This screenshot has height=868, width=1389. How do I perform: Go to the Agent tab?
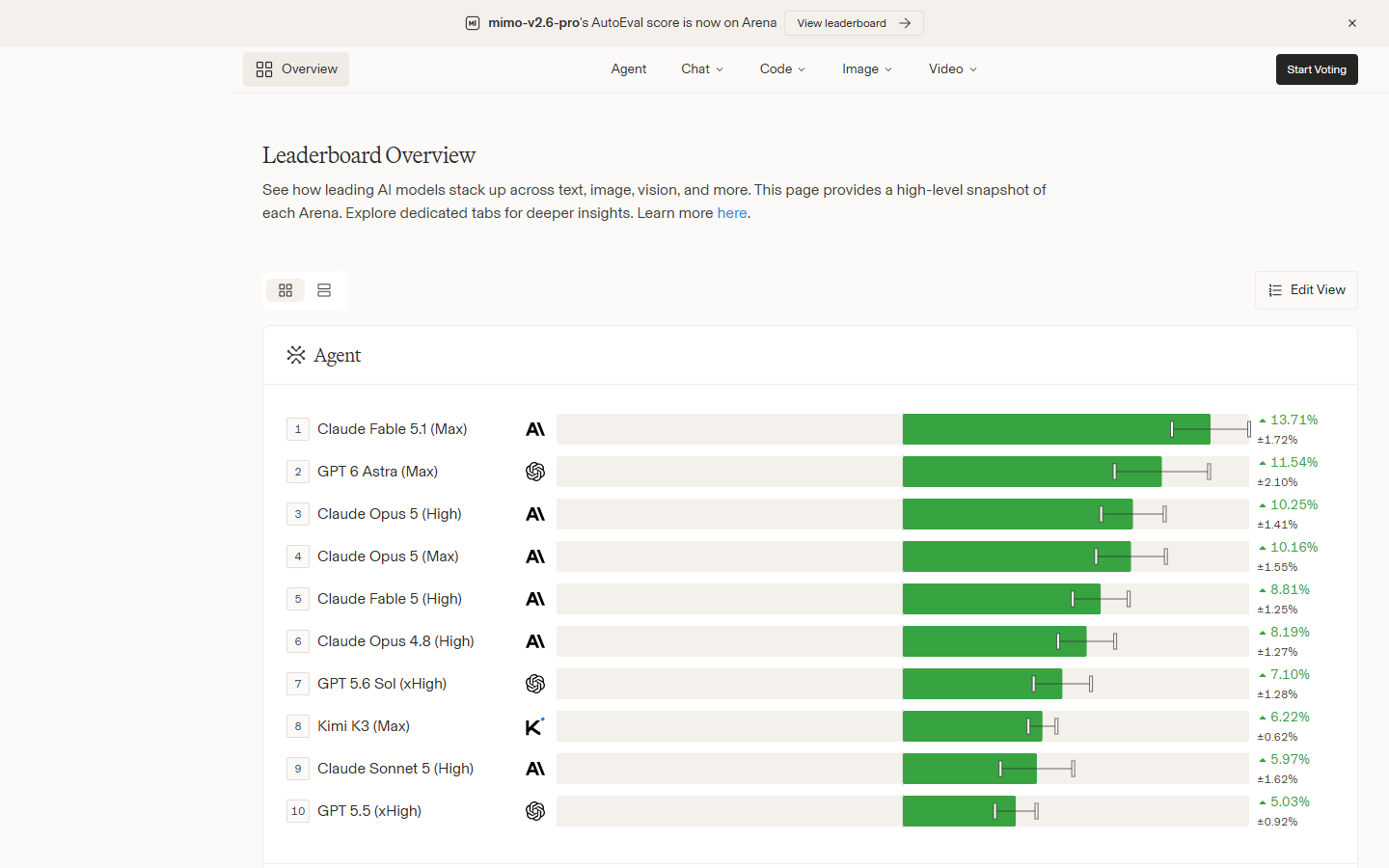click(629, 69)
